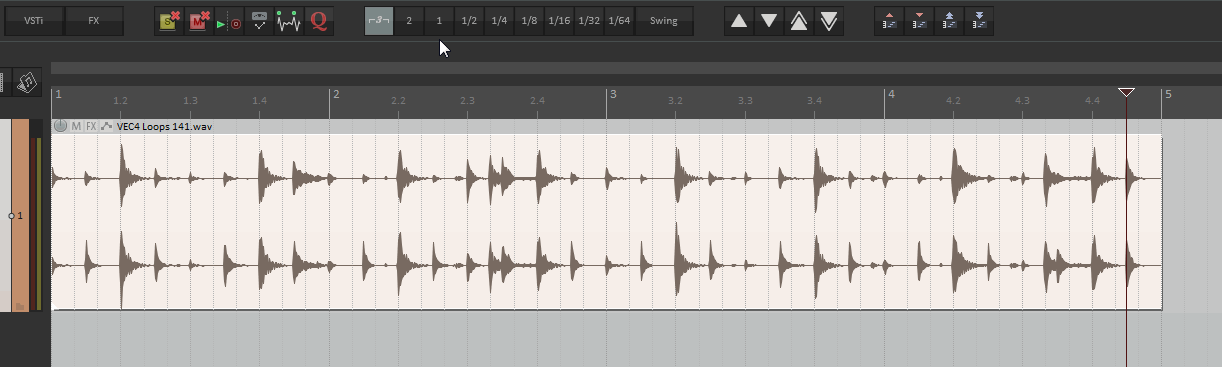Click beat 1.2 on the ruler
The height and width of the screenshot is (367, 1222).
point(121,101)
